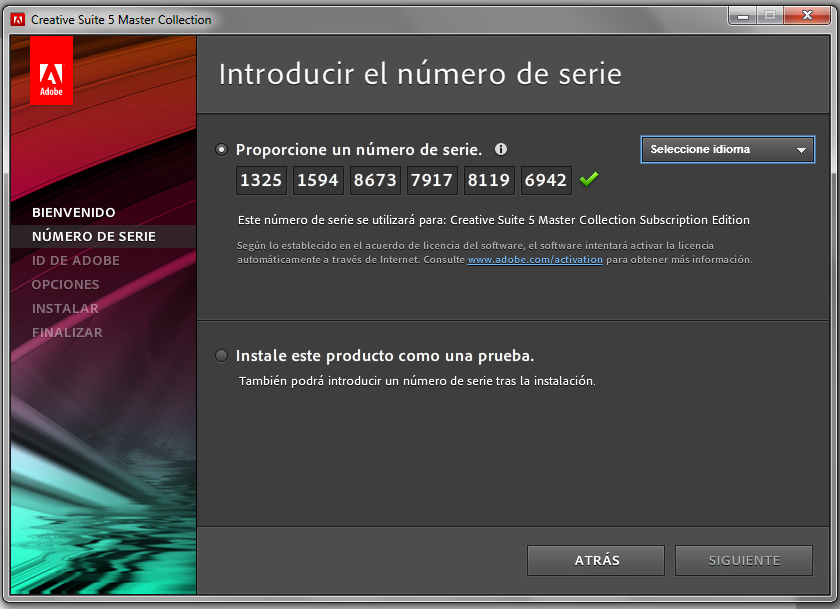Click the ATRÁS button
The height and width of the screenshot is (609, 840).
596,560
